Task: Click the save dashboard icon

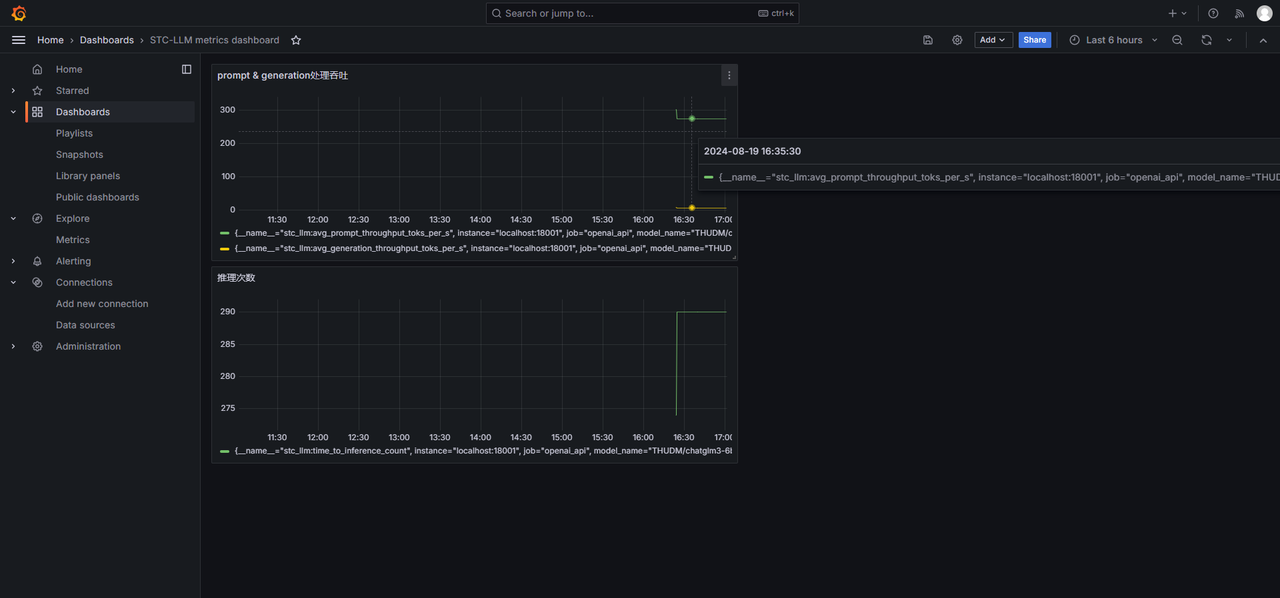Action: click(928, 40)
